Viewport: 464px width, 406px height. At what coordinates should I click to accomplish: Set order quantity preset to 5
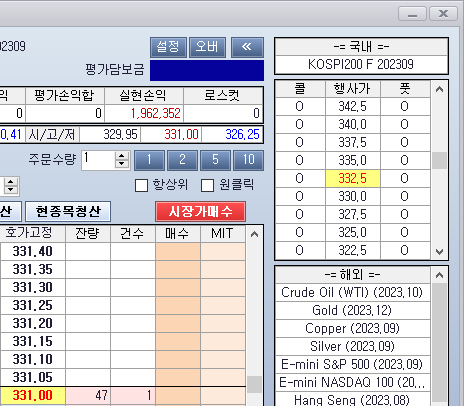pos(215,160)
